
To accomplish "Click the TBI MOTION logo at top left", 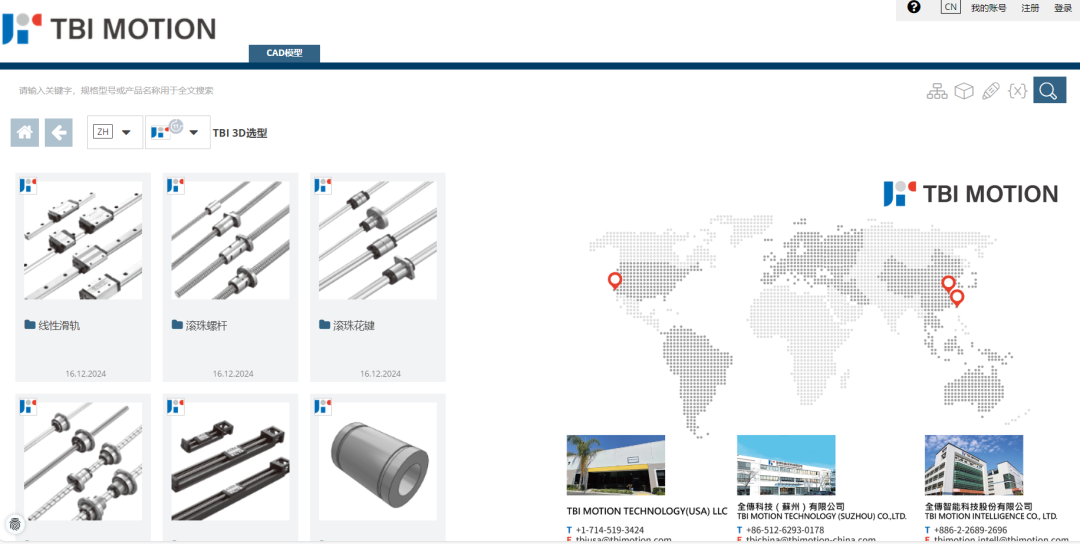I will pyautogui.click(x=109, y=29).
